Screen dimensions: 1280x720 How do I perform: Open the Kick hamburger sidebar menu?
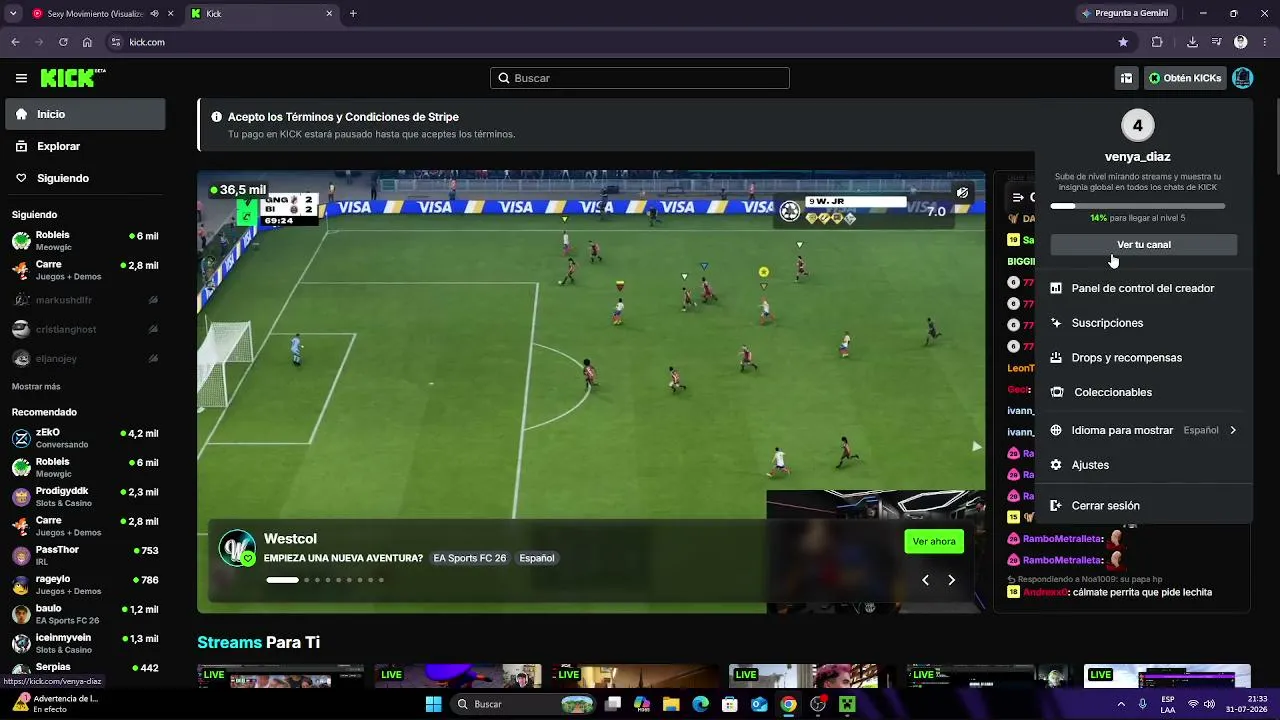point(21,78)
